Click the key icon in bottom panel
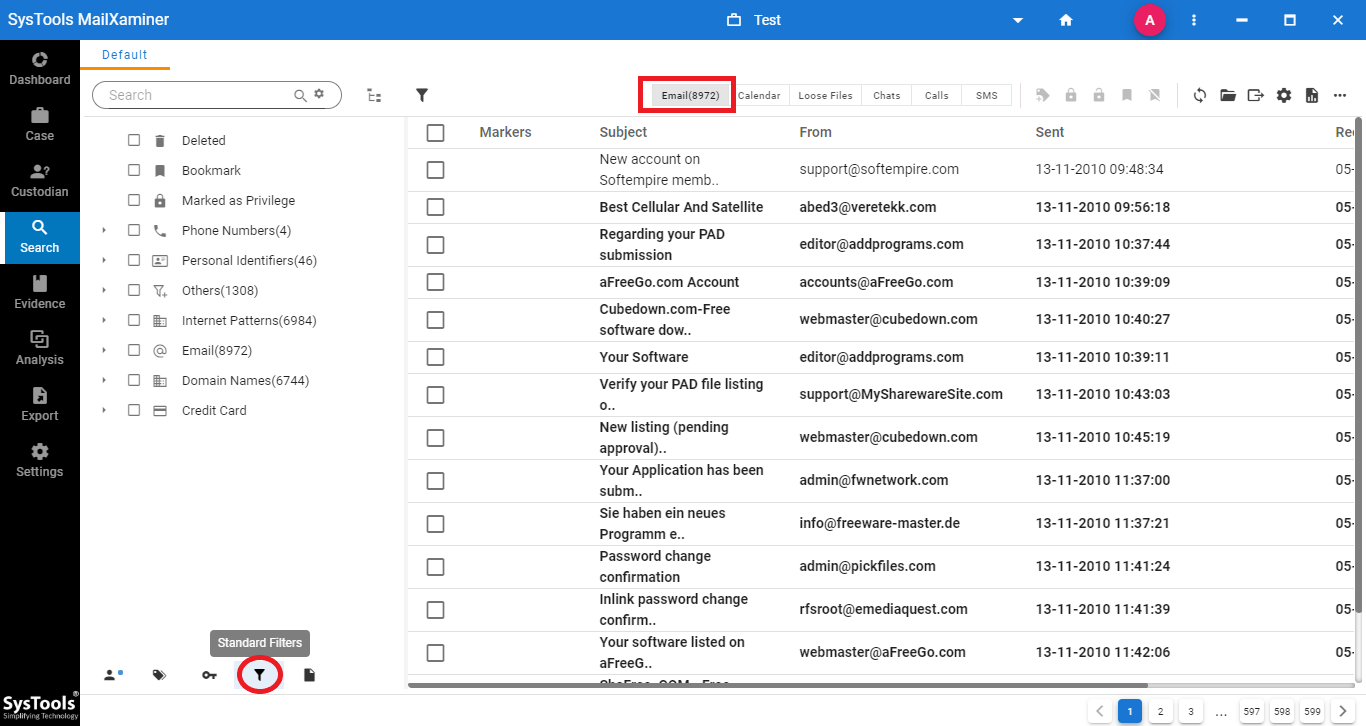The height and width of the screenshot is (726, 1366). 209,675
